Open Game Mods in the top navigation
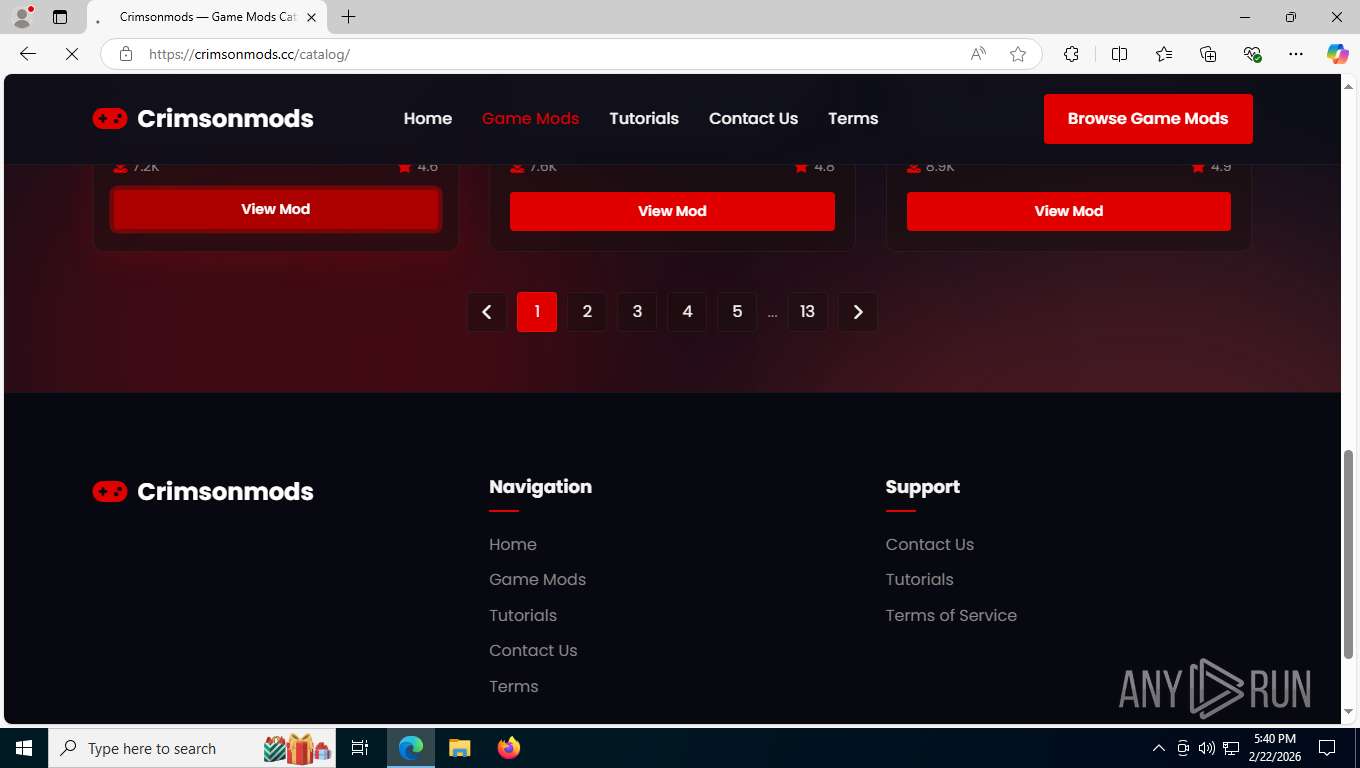The height and width of the screenshot is (768, 1360). click(x=530, y=118)
